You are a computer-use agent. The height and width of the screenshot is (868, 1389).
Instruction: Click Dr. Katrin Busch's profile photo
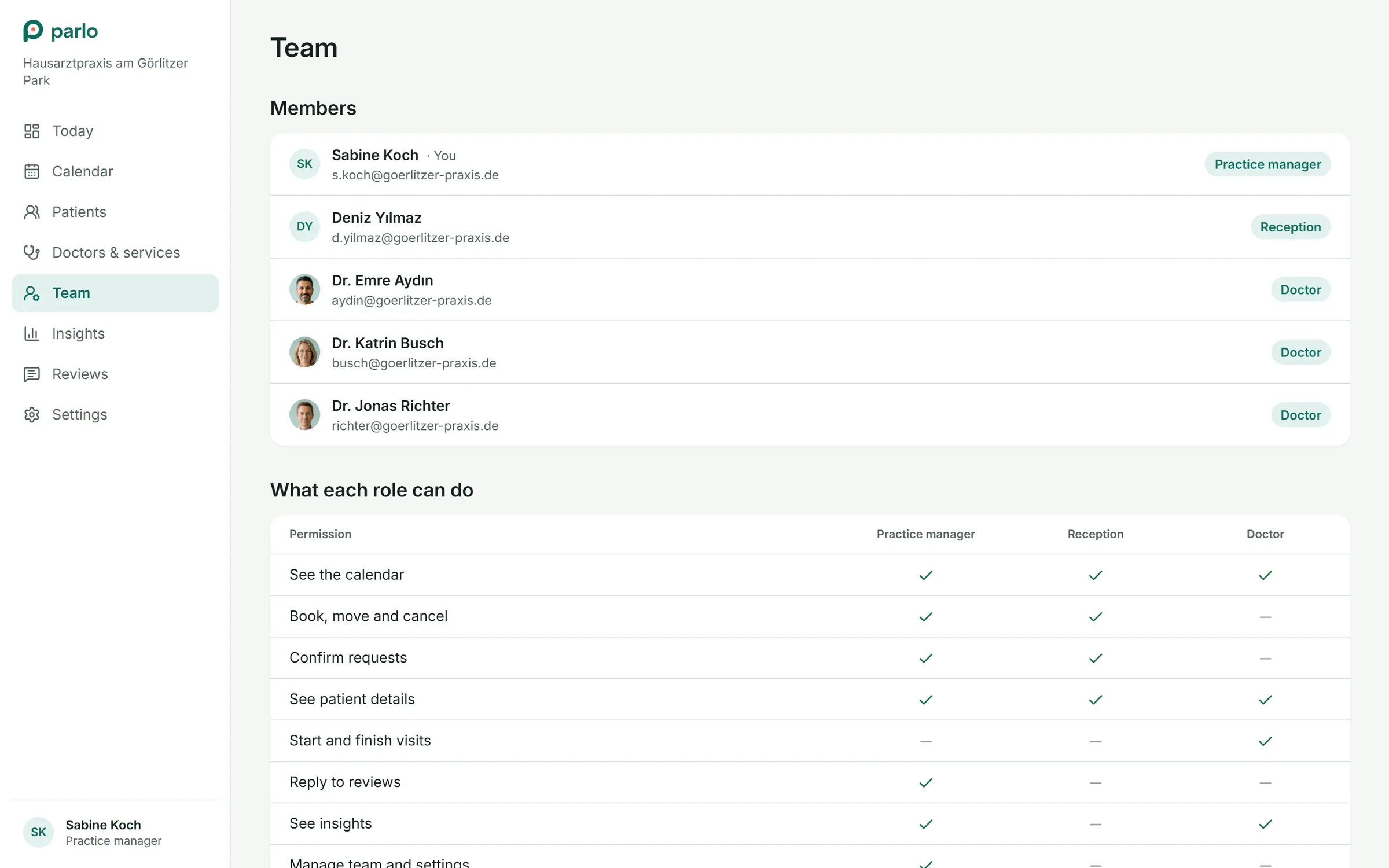click(x=304, y=352)
